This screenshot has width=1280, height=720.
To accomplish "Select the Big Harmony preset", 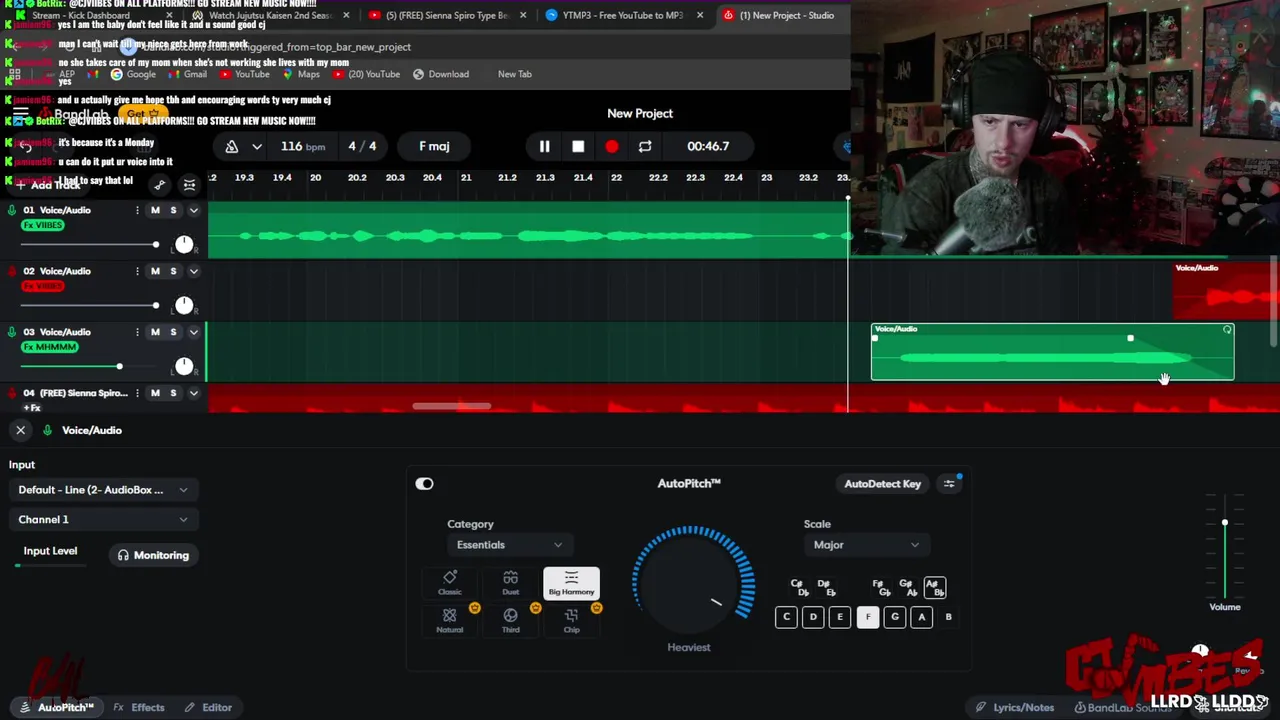I will point(571,583).
